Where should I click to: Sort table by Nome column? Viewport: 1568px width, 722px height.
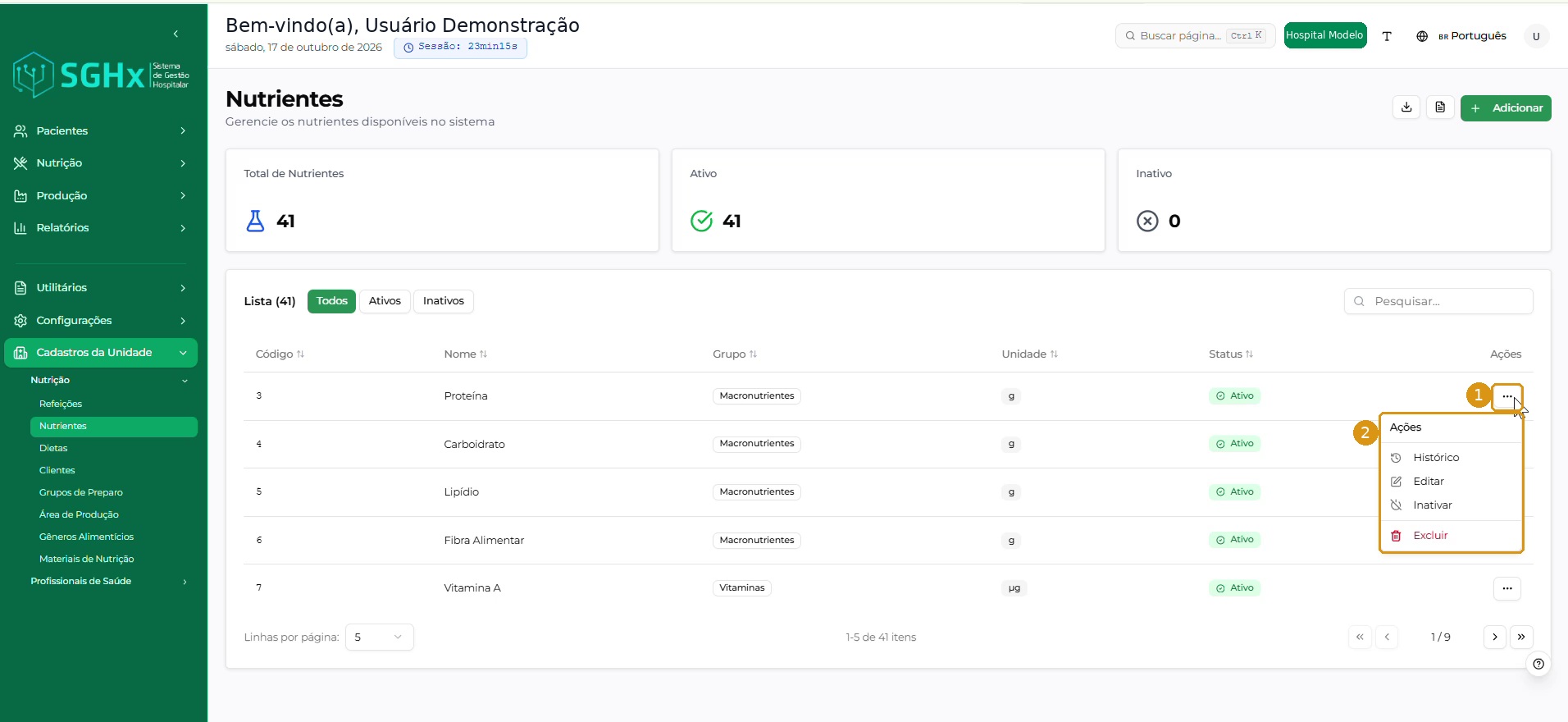tap(466, 354)
